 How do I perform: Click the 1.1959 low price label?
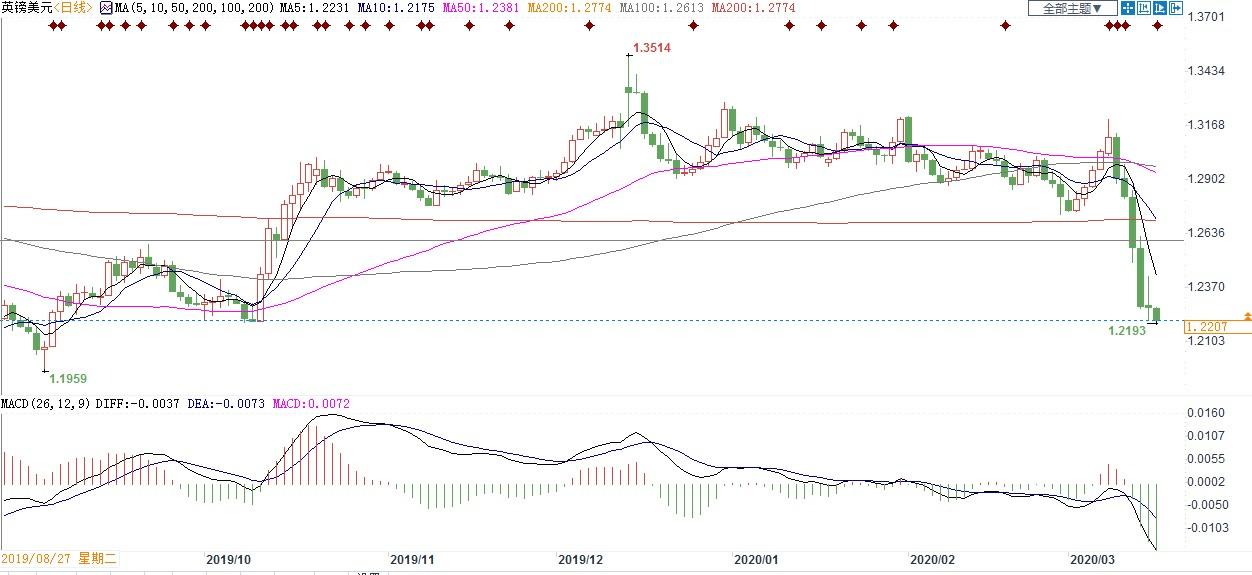pyautogui.click(x=68, y=379)
